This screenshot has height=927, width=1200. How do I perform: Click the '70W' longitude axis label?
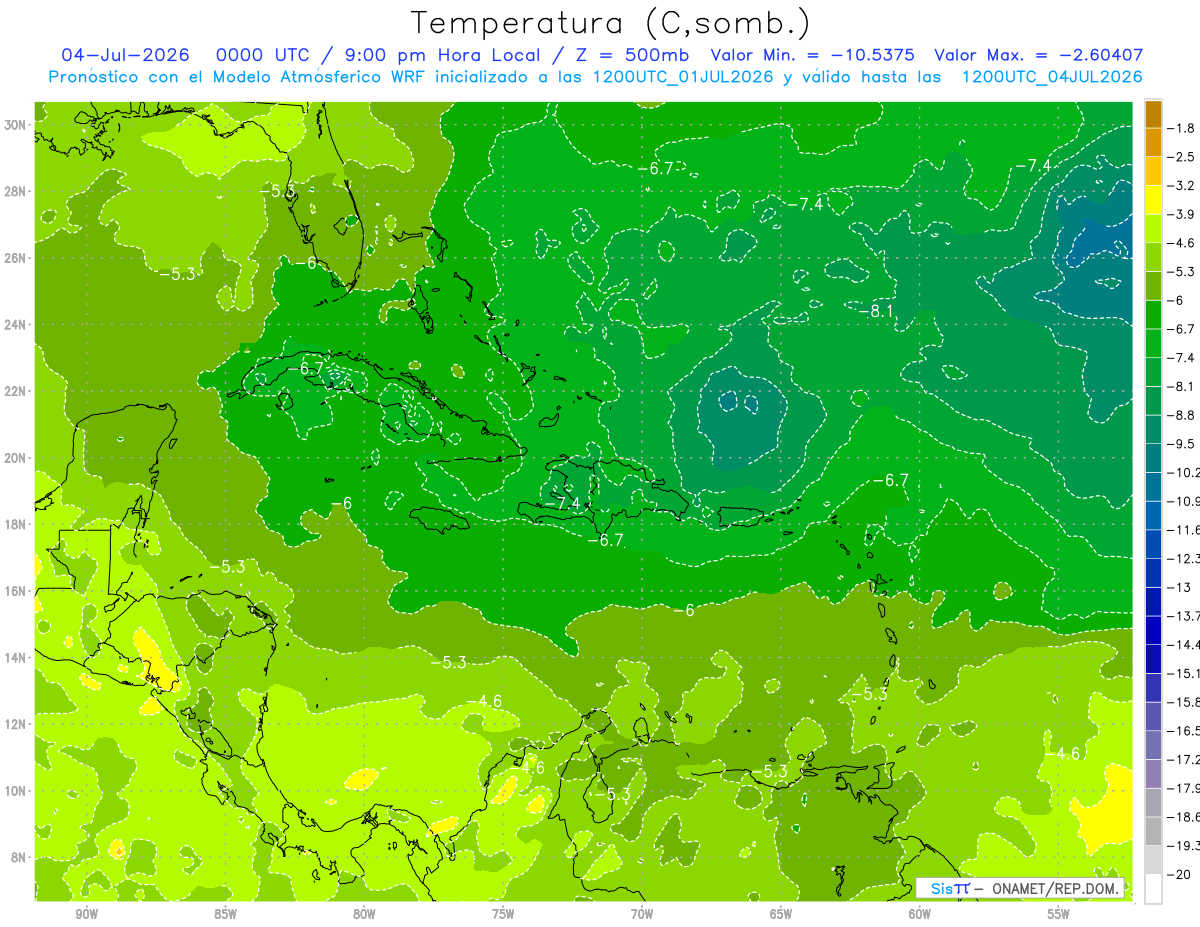(x=642, y=916)
